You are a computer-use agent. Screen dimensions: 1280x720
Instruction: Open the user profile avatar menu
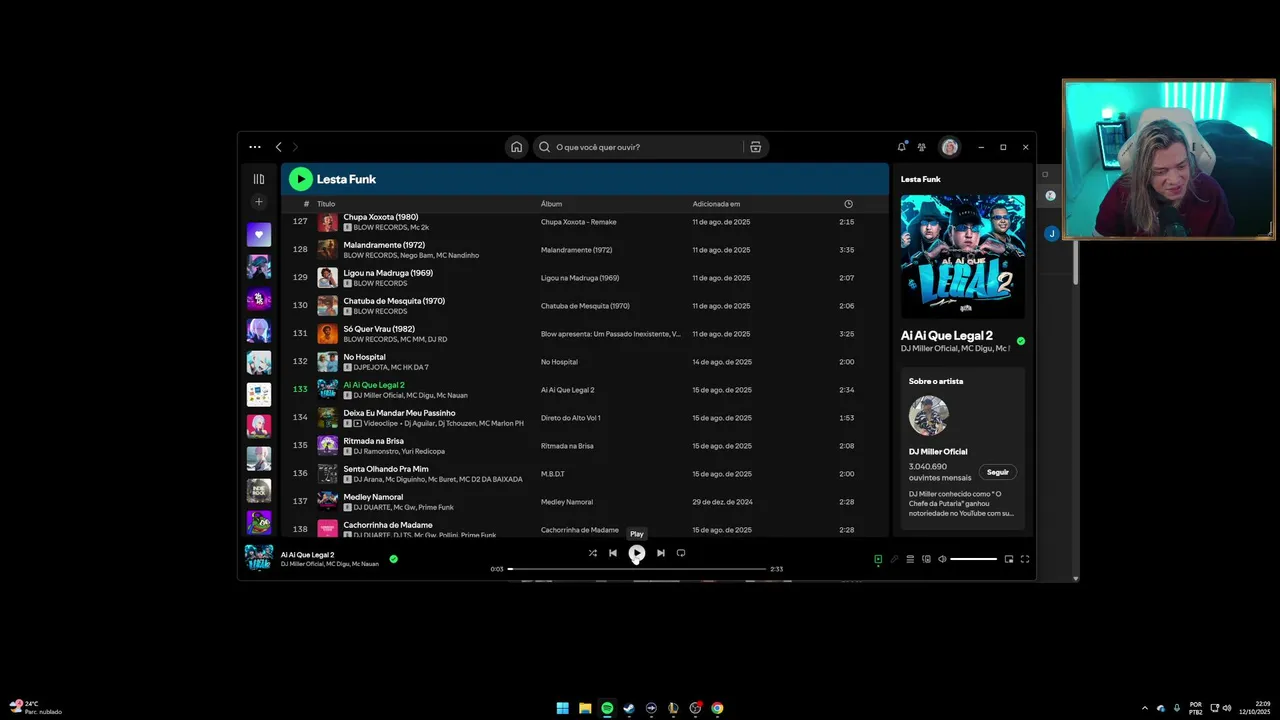coord(949,147)
